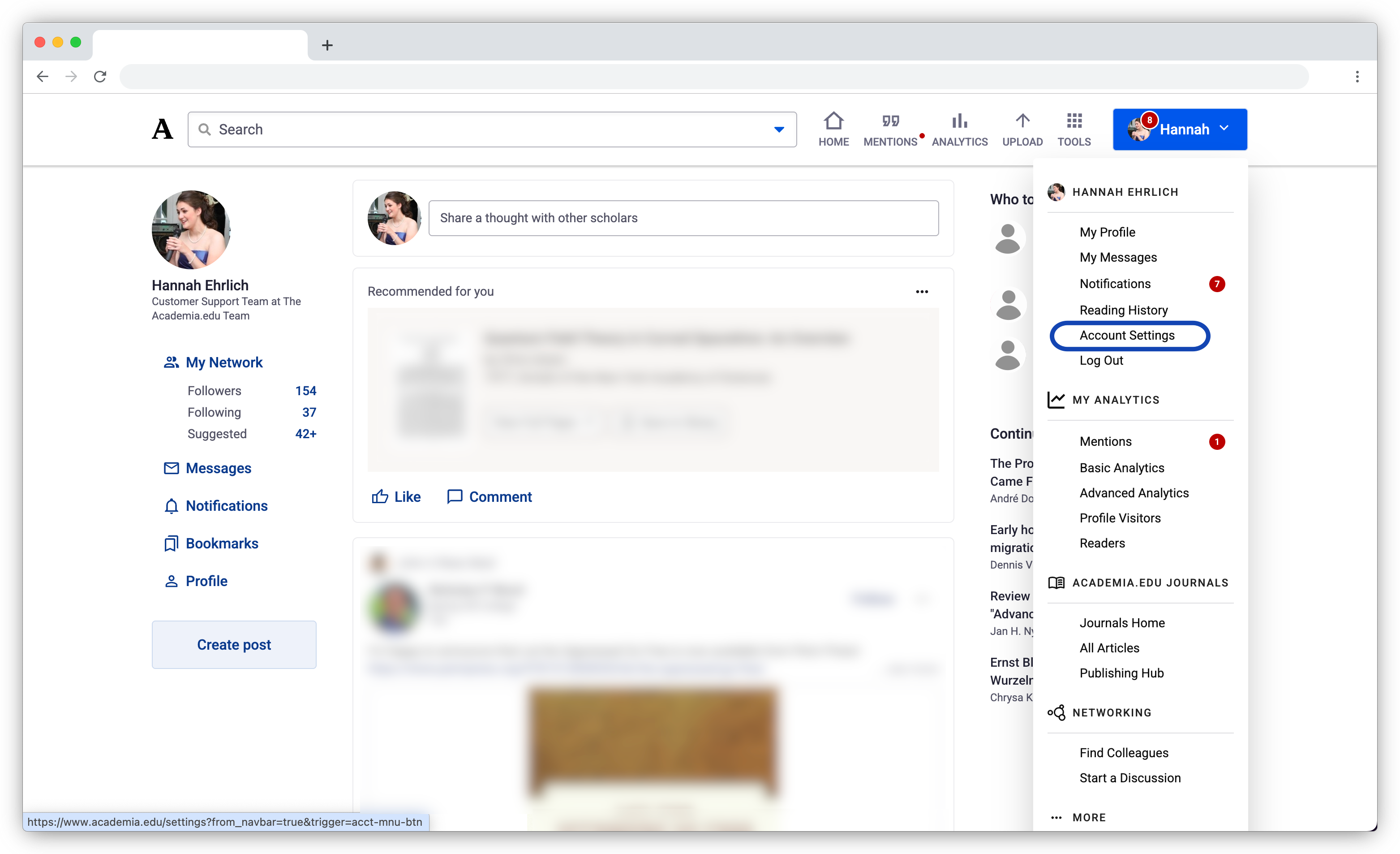Reload the page with refresh icon
This screenshot has width=1400, height=854.
coord(100,77)
